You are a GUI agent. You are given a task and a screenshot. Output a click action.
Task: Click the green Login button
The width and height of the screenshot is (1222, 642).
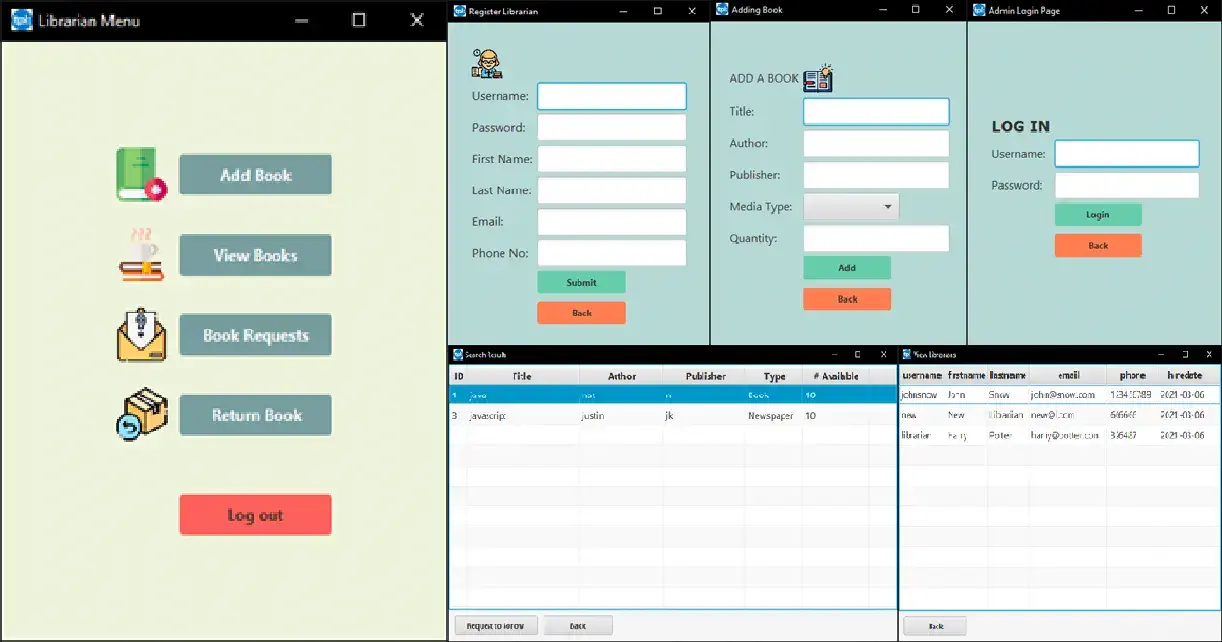pyautogui.click(x=1097, y=215)
